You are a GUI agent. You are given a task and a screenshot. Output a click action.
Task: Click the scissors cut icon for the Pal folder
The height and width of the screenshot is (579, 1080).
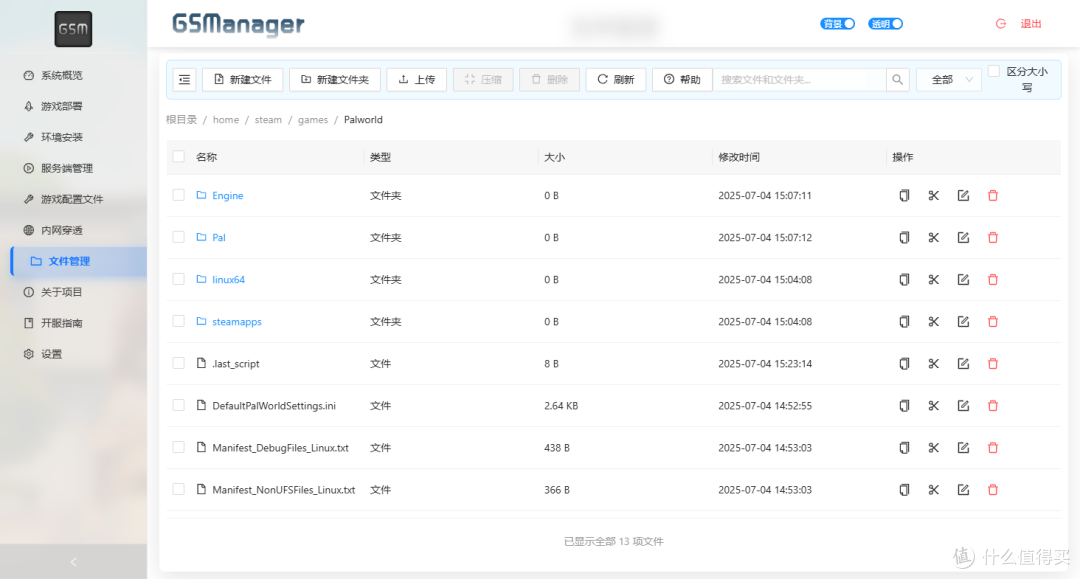933,237
